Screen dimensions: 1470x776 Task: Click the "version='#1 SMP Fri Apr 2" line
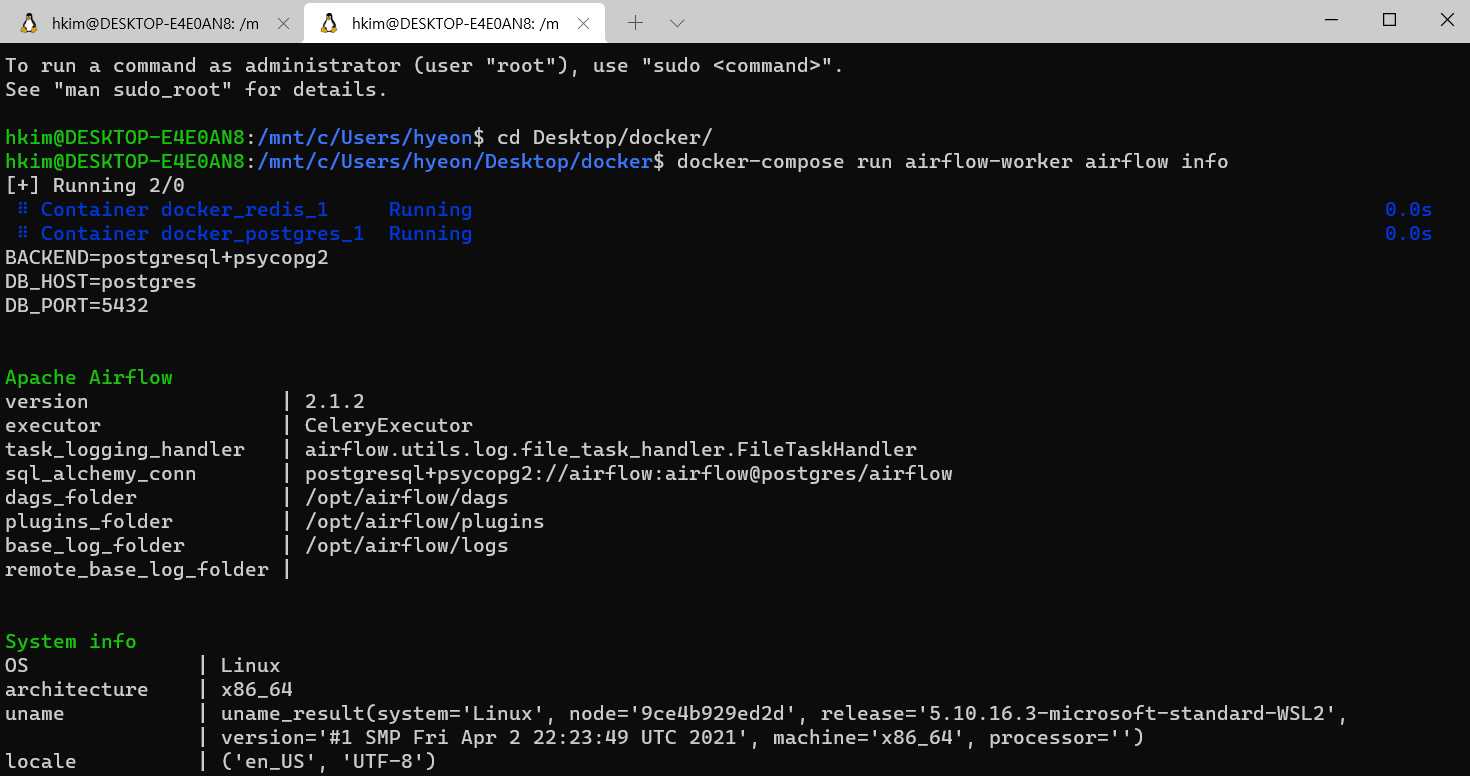(x=683, y=738)
